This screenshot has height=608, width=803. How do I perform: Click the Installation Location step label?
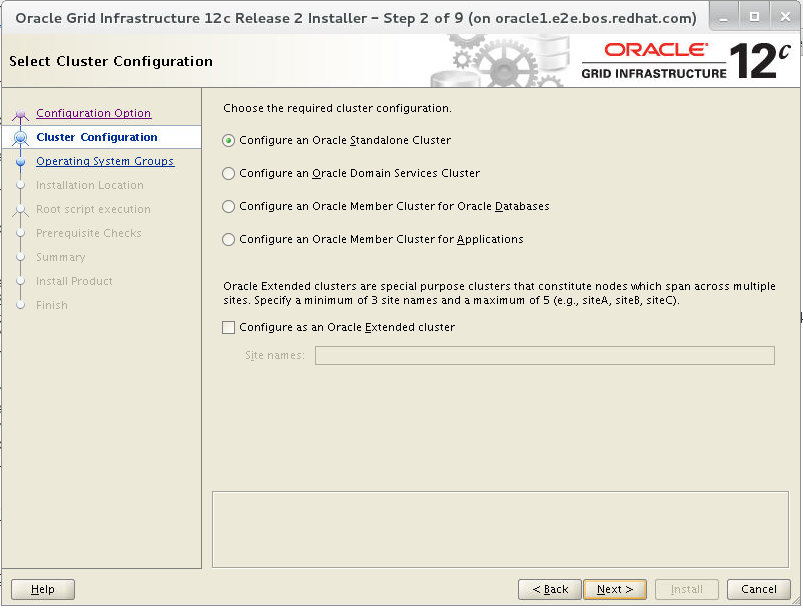pyautogui.click(x=90, y=185)
